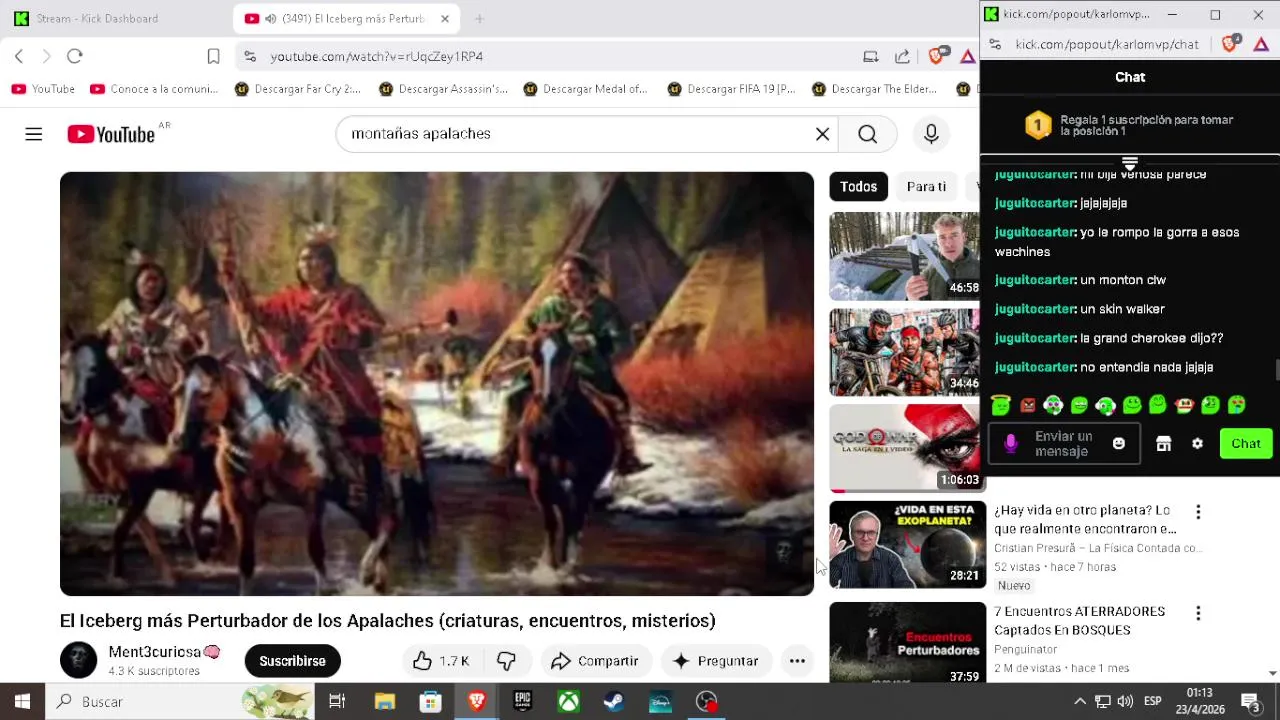The width and height of the screenshot is (1280, 720).
Task: Open the 'Descargar FIFA 19' bookmark
Action: click(730, 89)
